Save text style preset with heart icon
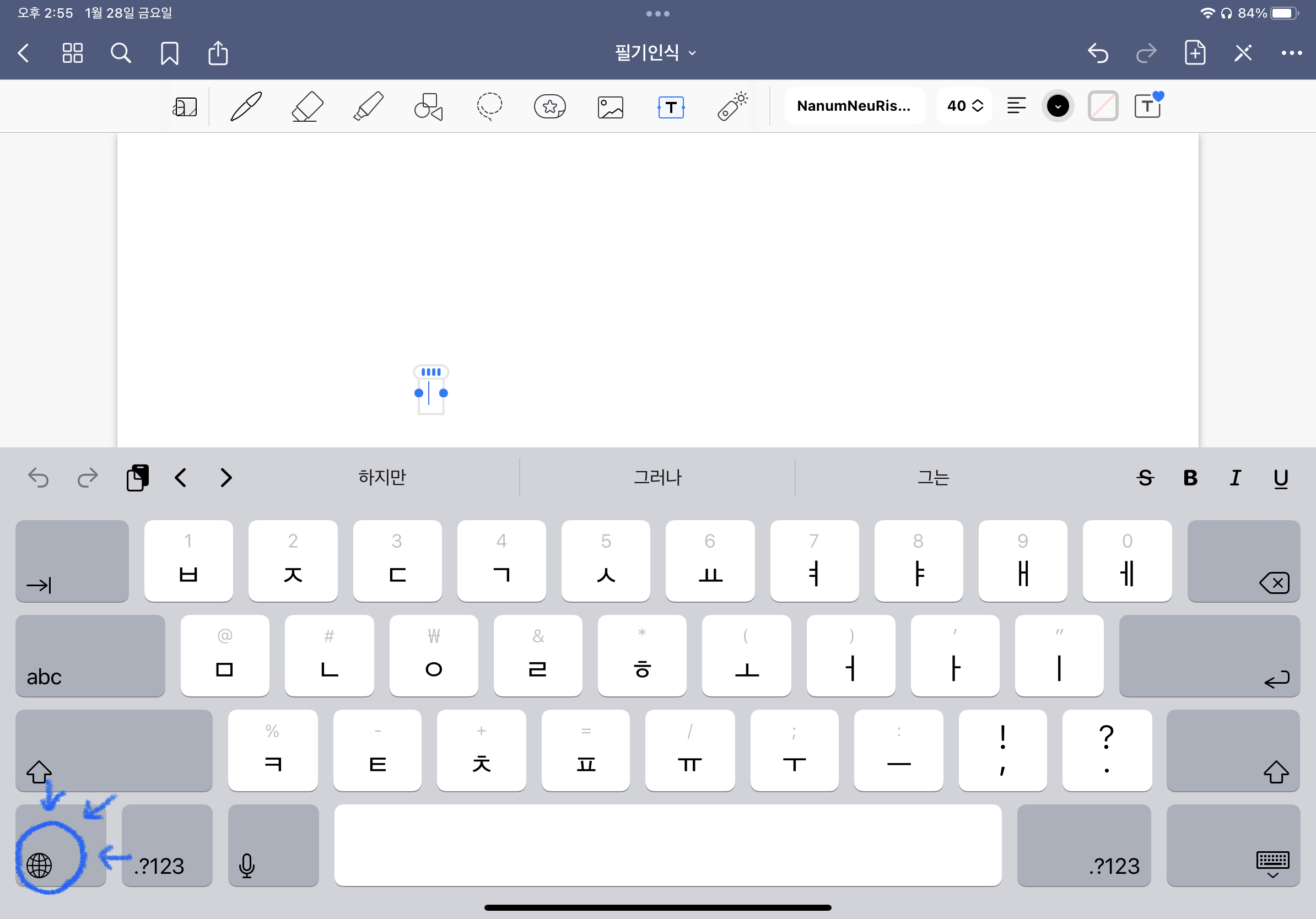Screen dimensions: 1316x919 coord(1148,105)
